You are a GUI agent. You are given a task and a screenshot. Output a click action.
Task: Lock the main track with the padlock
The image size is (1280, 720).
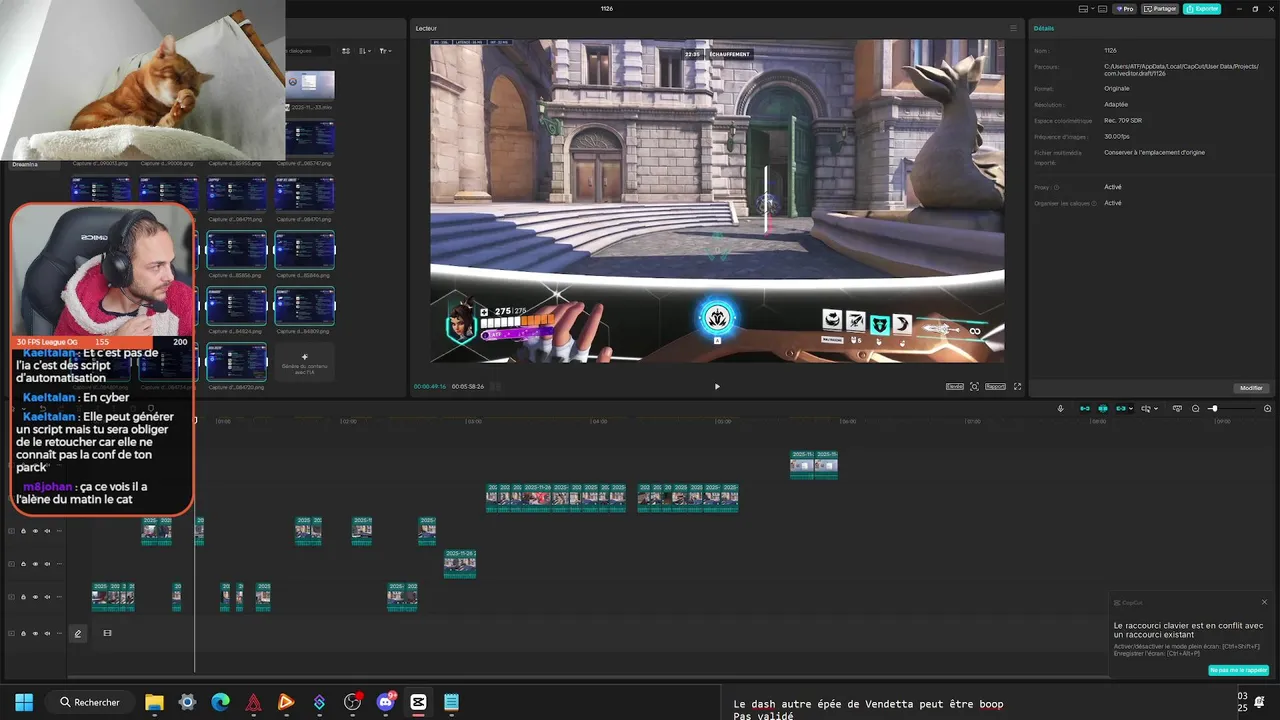coord(23,633)
